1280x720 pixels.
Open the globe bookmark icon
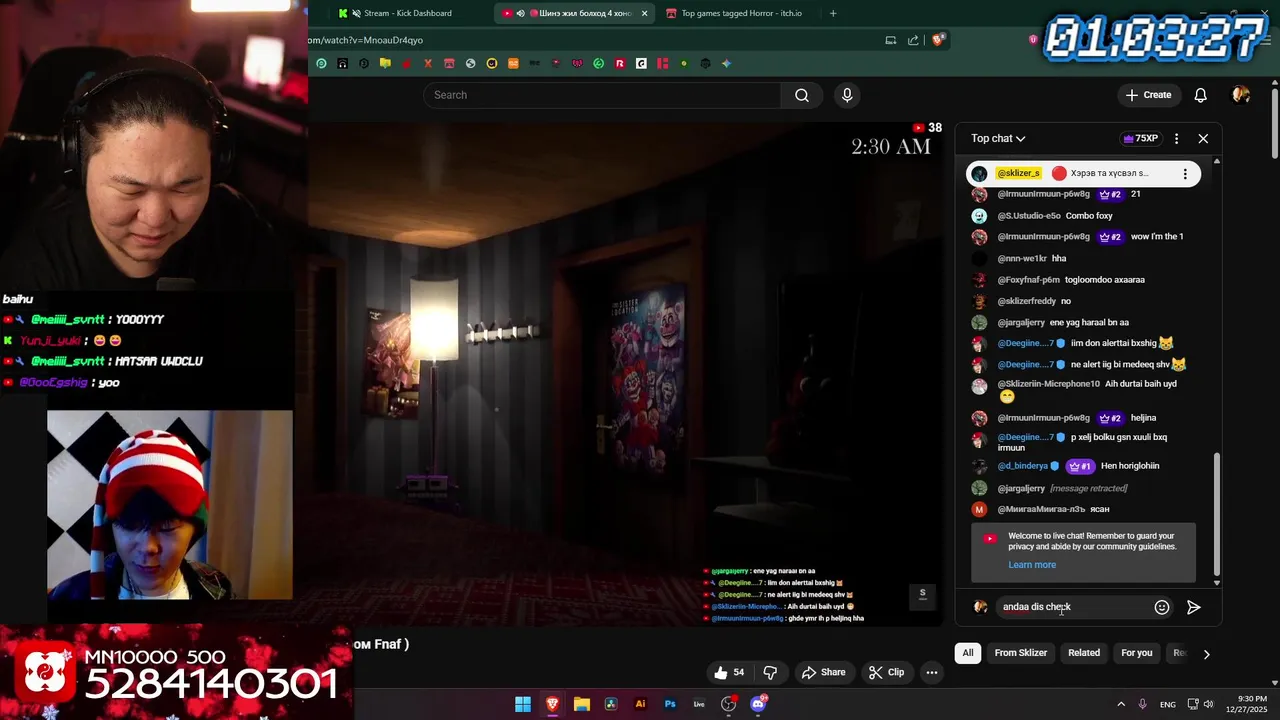[470, 63]
